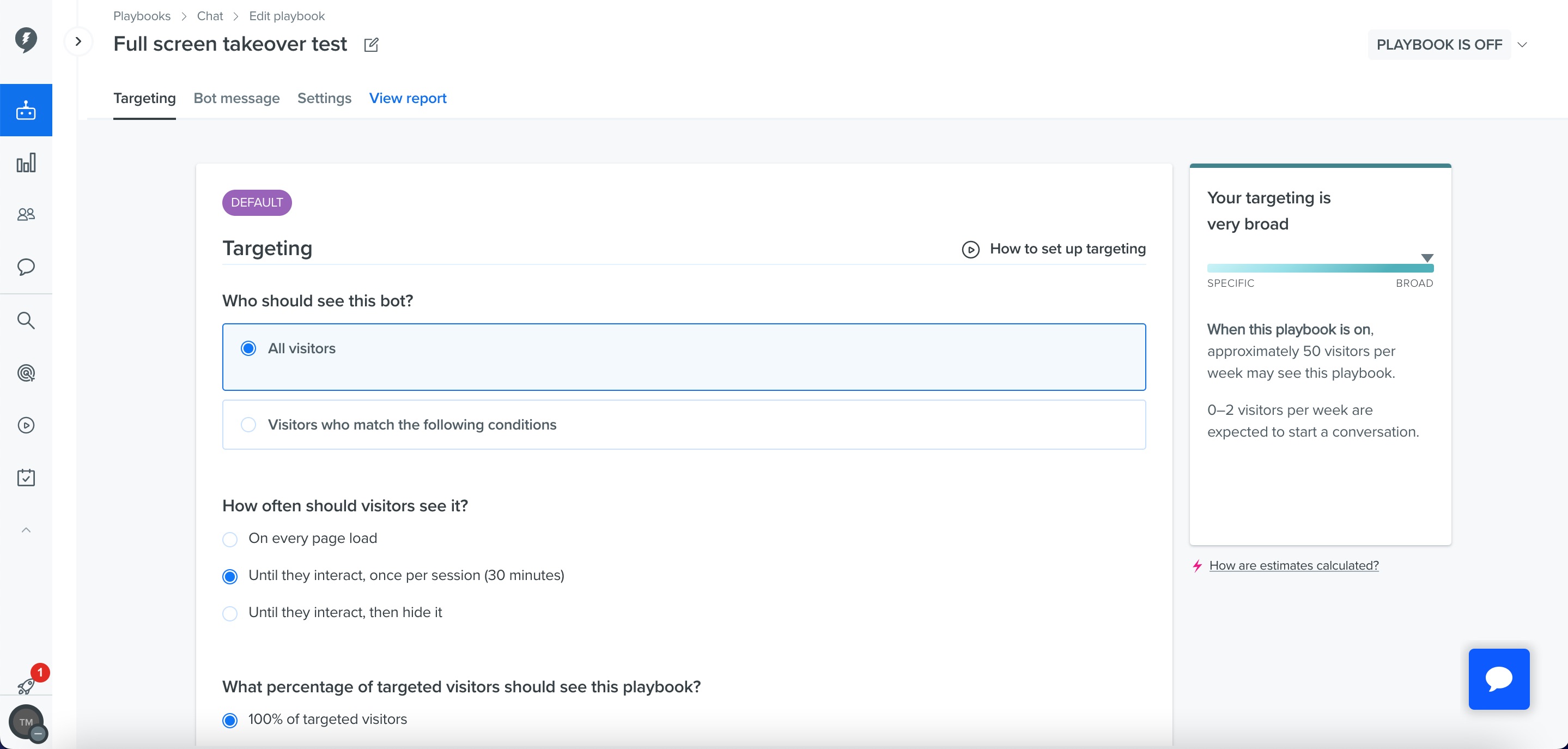
Task: Open the Playbooks bot icon in sidebar
Action: tap(26, 110)
